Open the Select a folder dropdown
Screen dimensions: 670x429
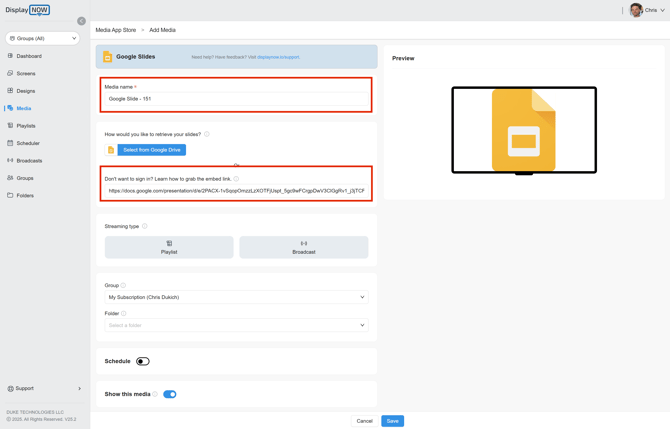(236, 325)
